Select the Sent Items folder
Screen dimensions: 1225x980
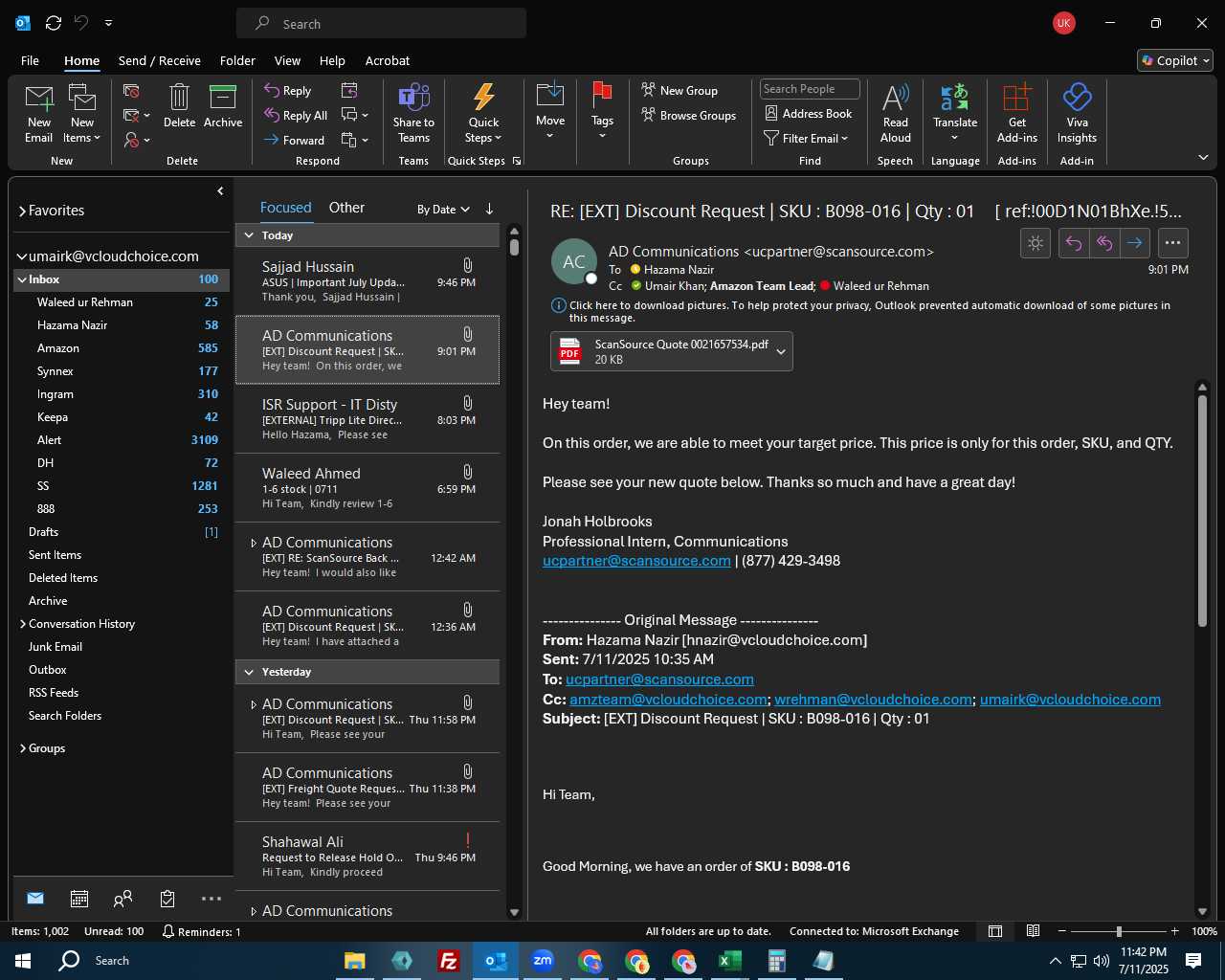tap(55, 555)
